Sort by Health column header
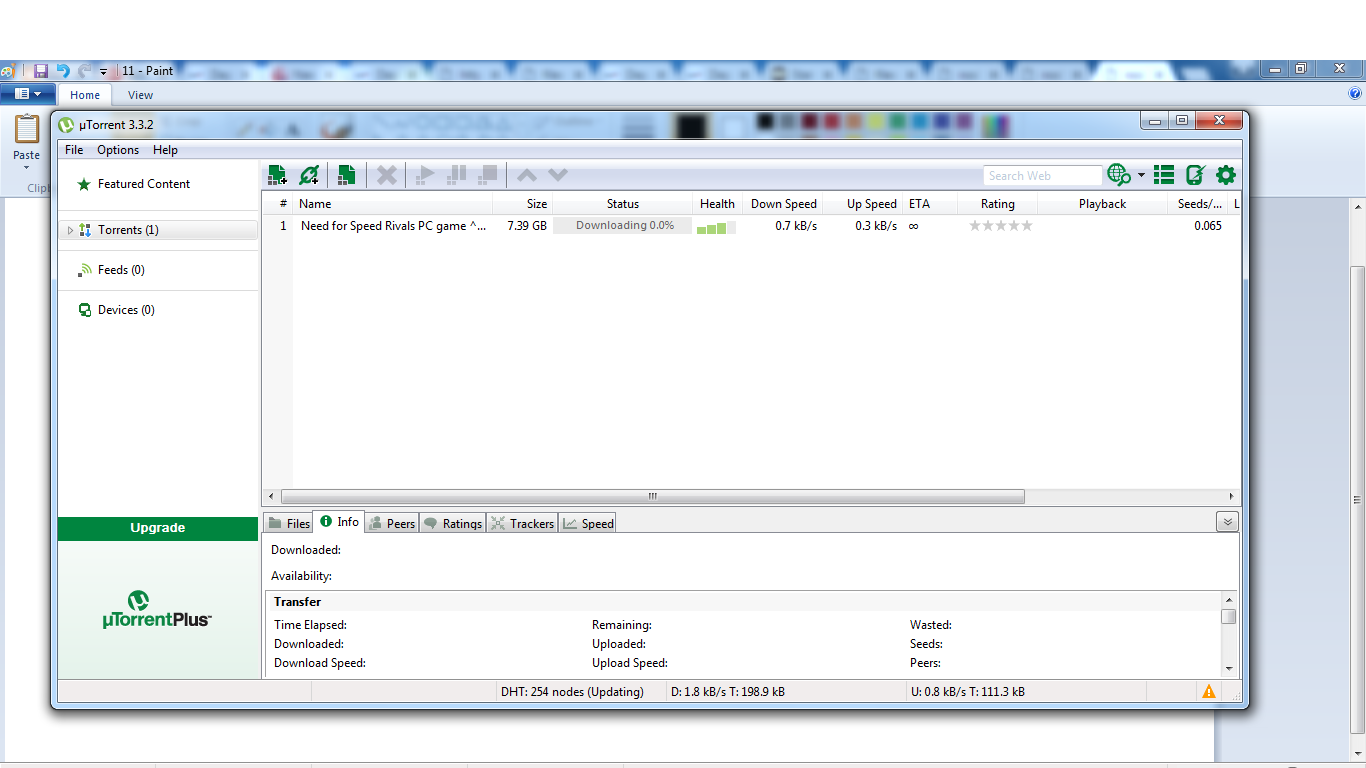The height and width of the screenshot is (768, 1366). [717, 204]
